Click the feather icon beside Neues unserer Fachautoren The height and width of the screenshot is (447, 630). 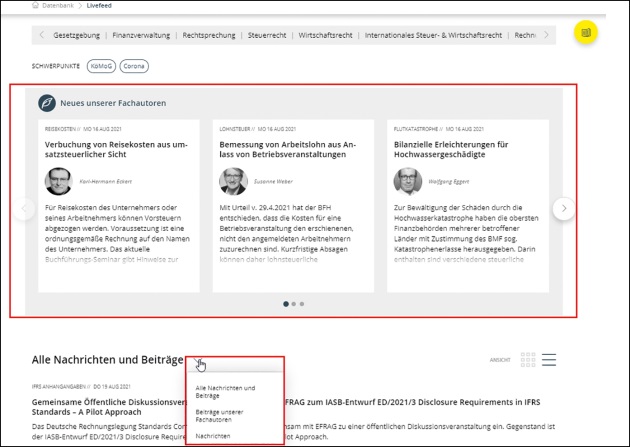(x=46, y=103)
